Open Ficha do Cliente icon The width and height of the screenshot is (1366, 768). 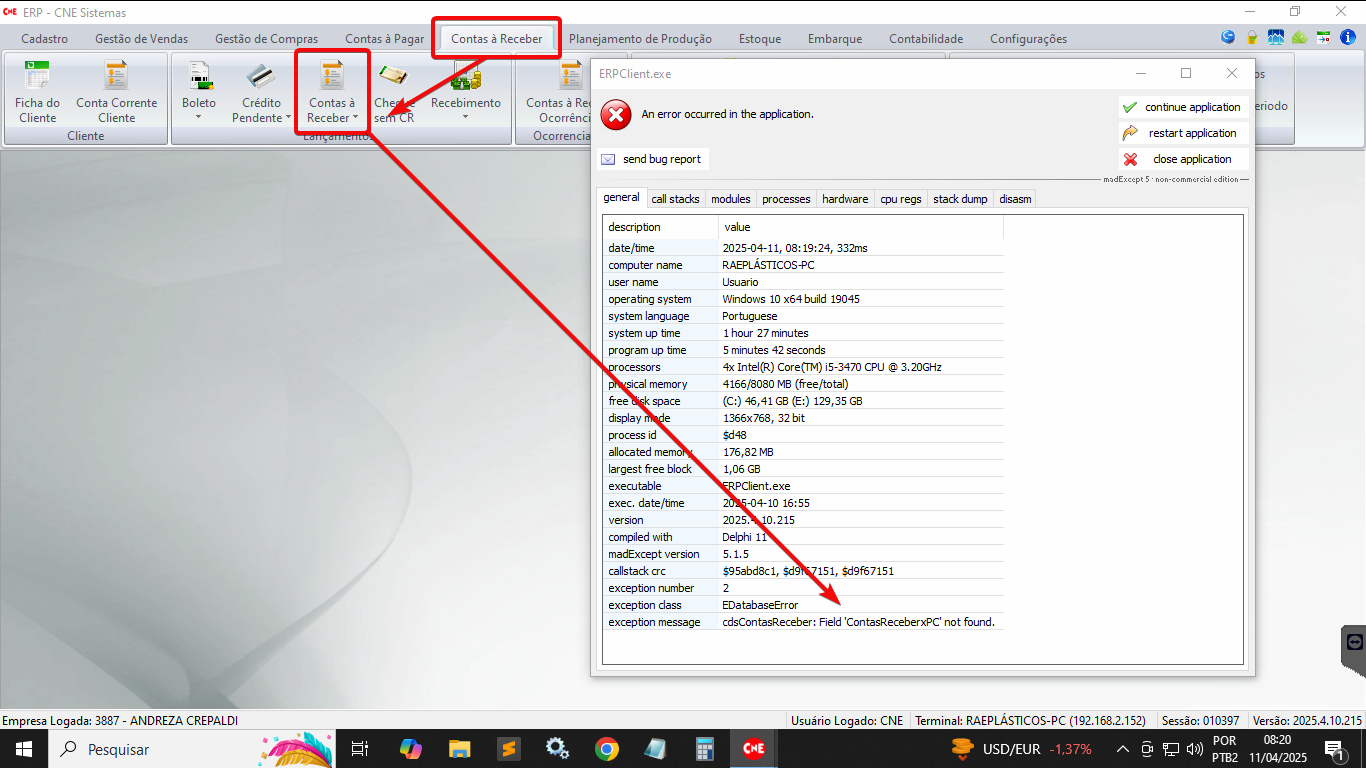click(x=37, y=77)
